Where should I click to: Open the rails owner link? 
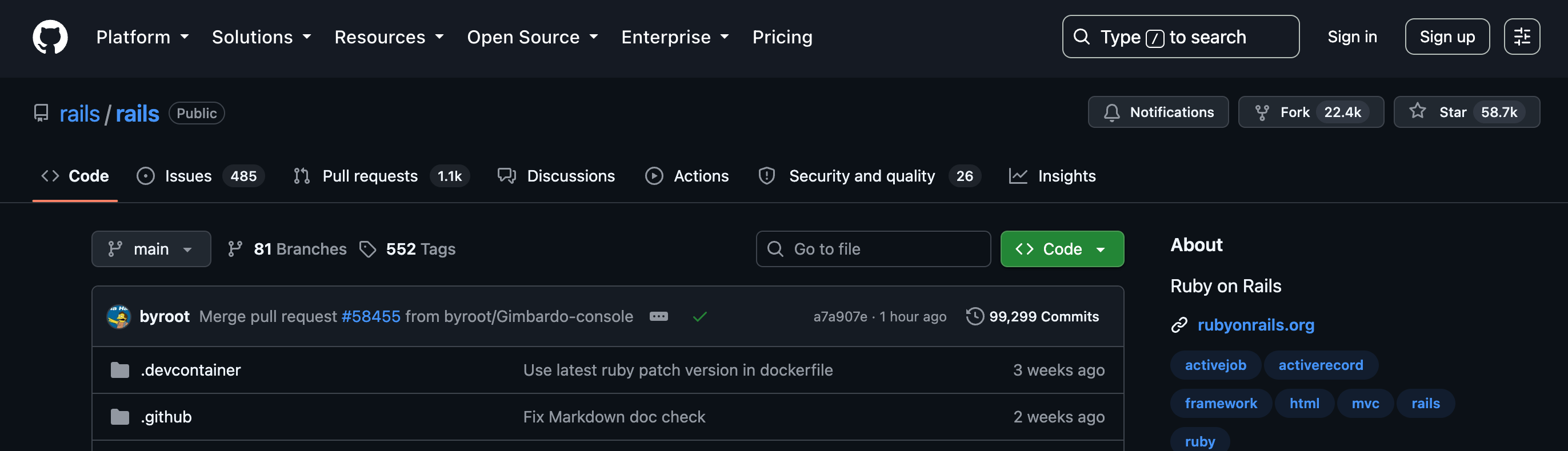pyautogui.click(x=80, y=114)
